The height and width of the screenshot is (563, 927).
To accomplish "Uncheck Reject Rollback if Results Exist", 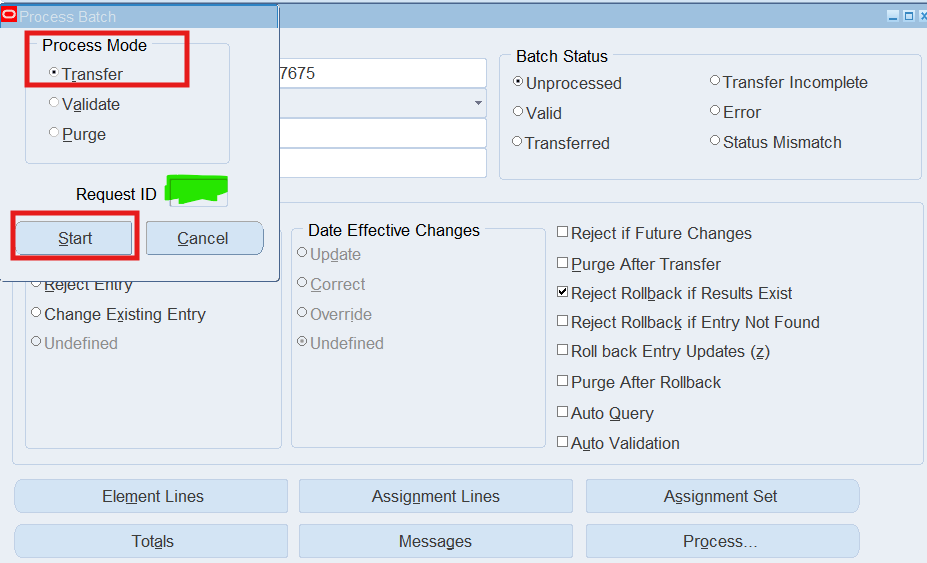I will (x=562, y=293).
